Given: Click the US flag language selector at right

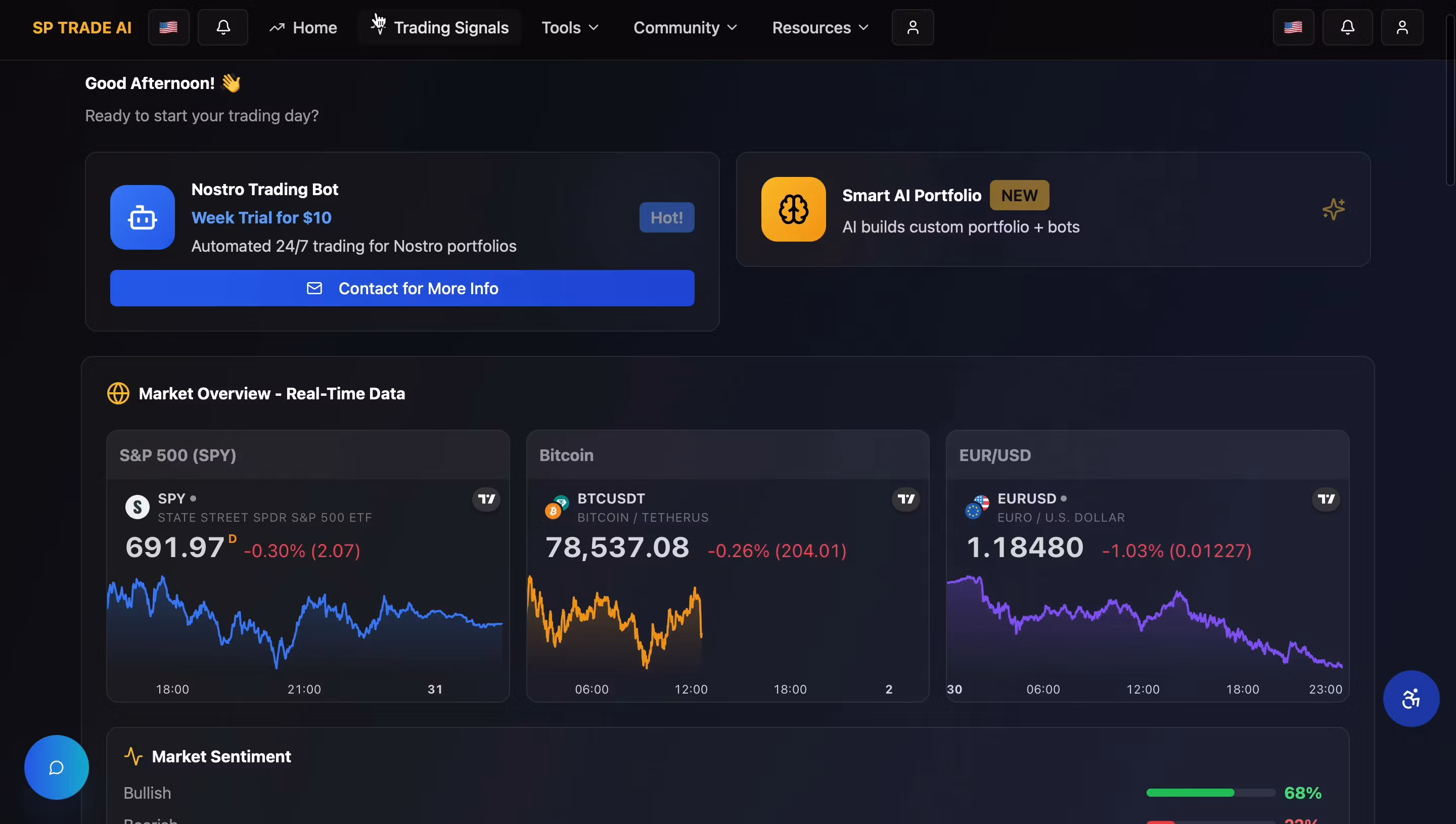Looking at the screenshot, I should pyautogui.click(x=1293, y=27).
